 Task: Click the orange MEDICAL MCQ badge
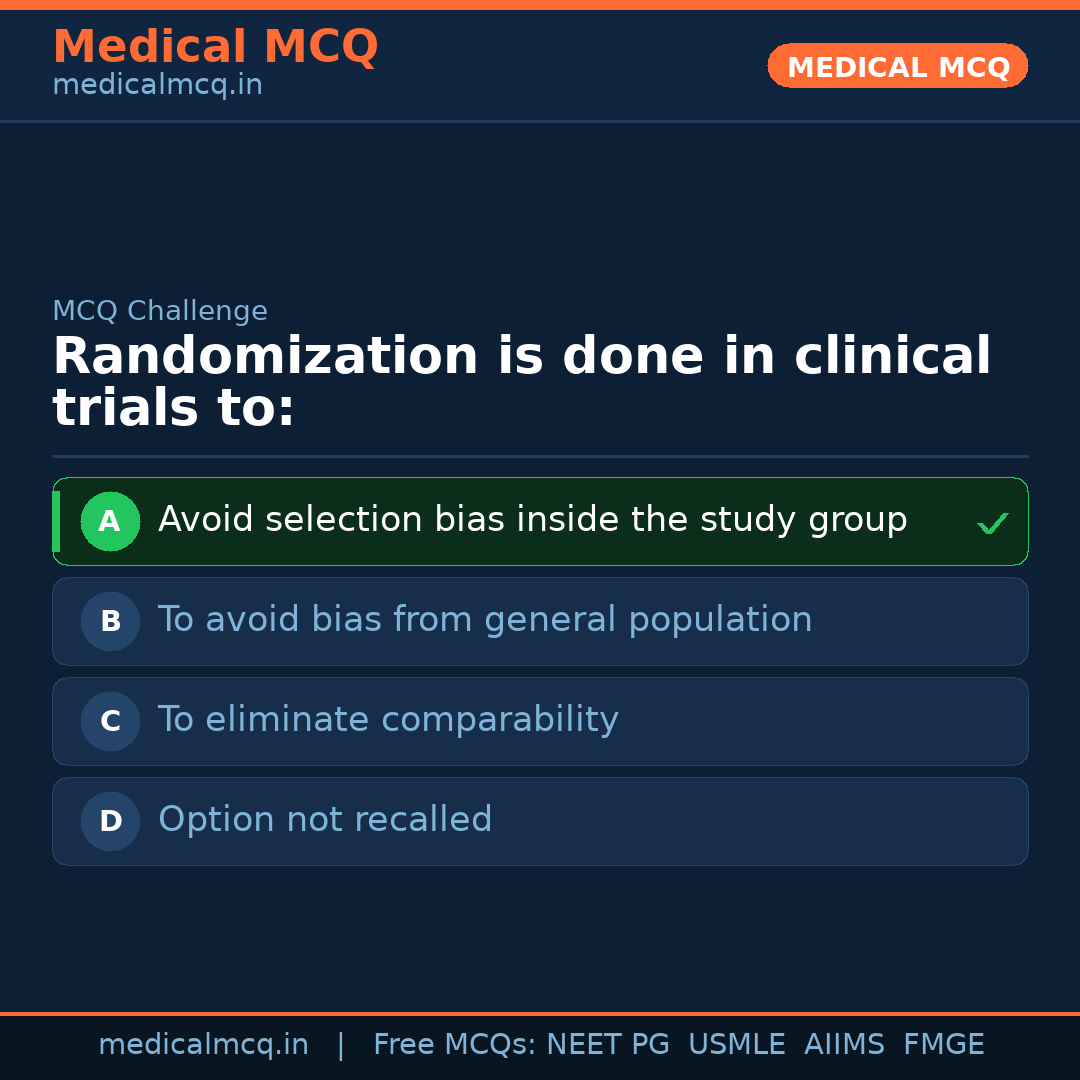point(897,66)
